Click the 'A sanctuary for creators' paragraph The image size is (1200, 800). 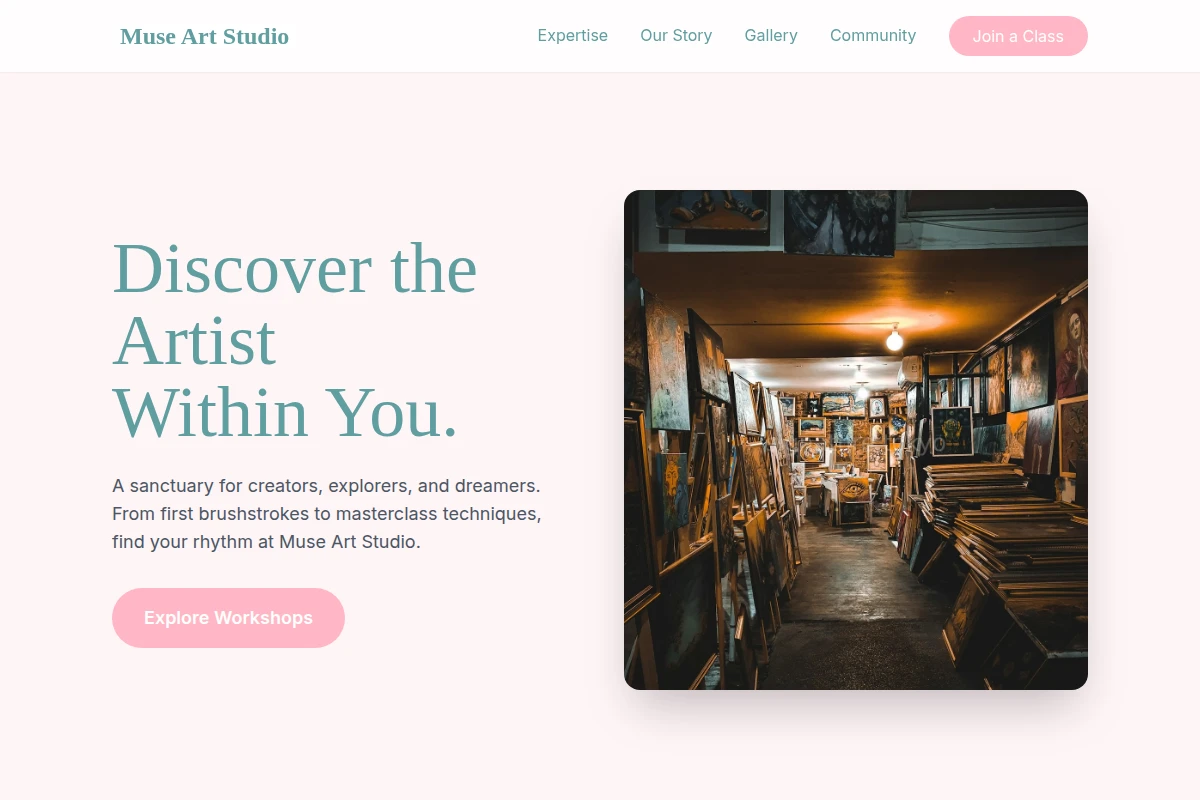pyautogui.click(x=327, y=514)
